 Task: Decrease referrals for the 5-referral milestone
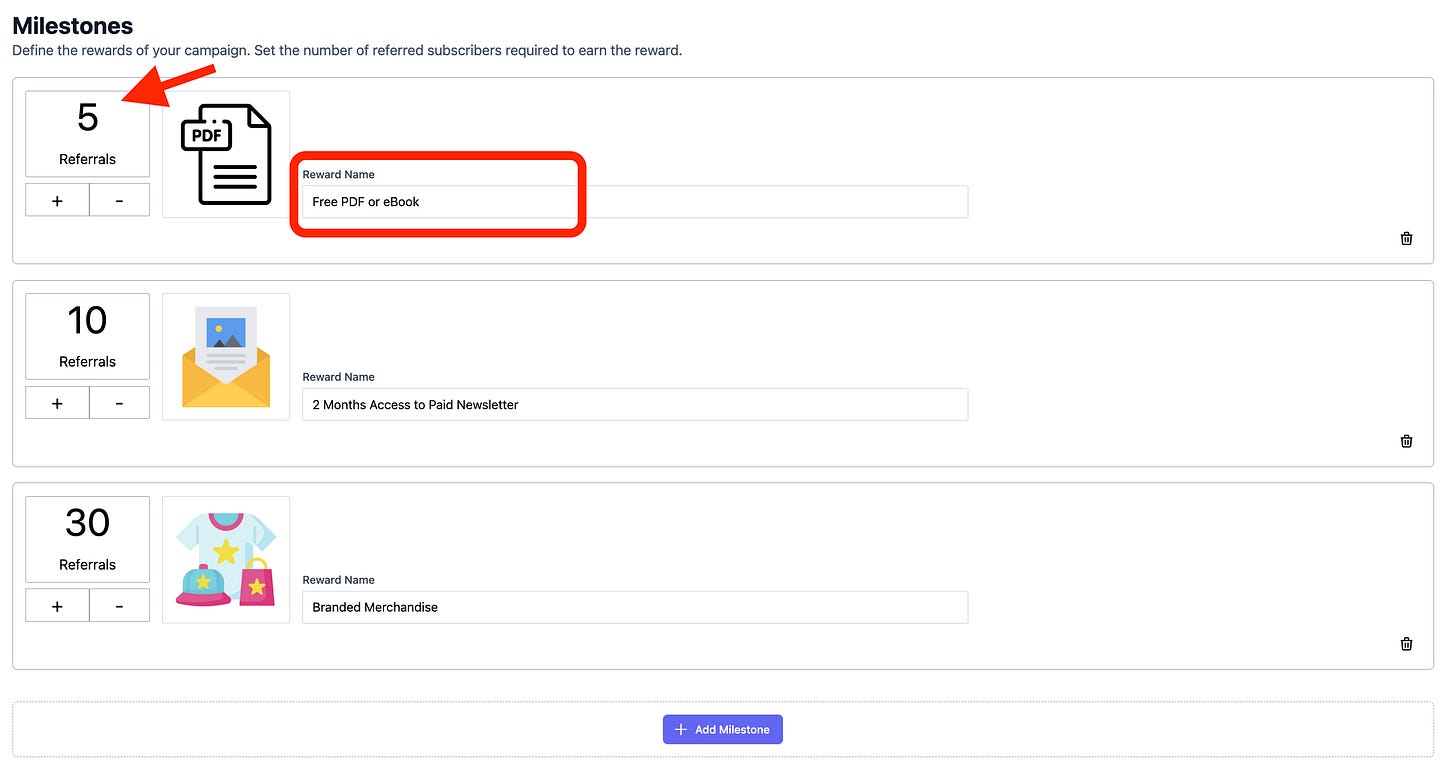click(x=119, y=200)
